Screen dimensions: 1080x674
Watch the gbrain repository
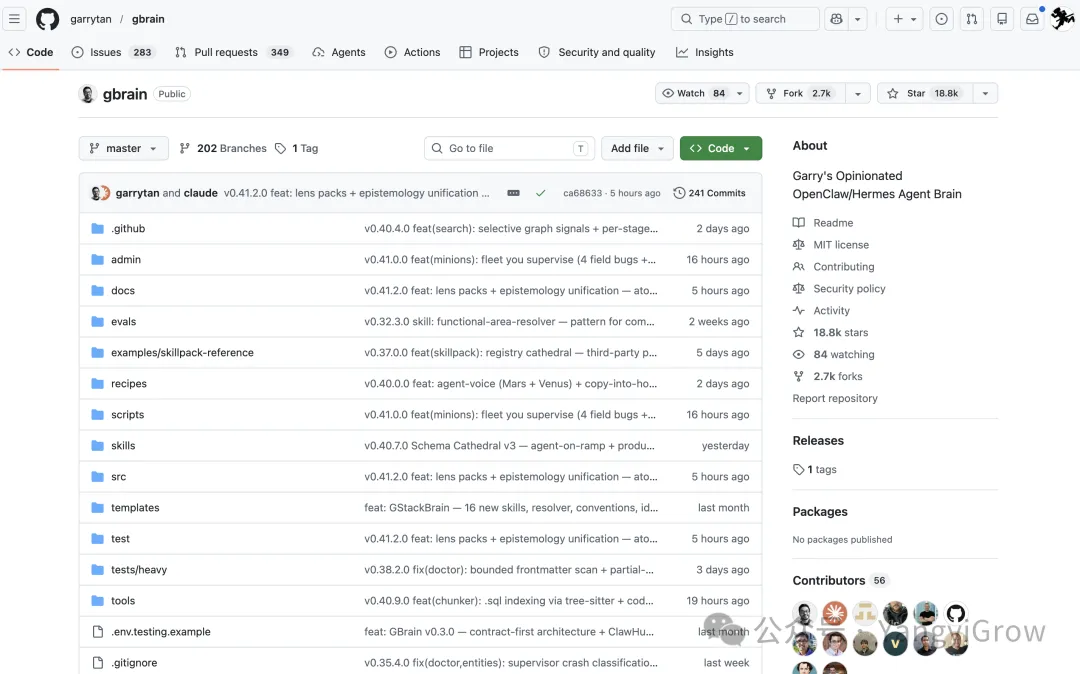coord(694,93)
